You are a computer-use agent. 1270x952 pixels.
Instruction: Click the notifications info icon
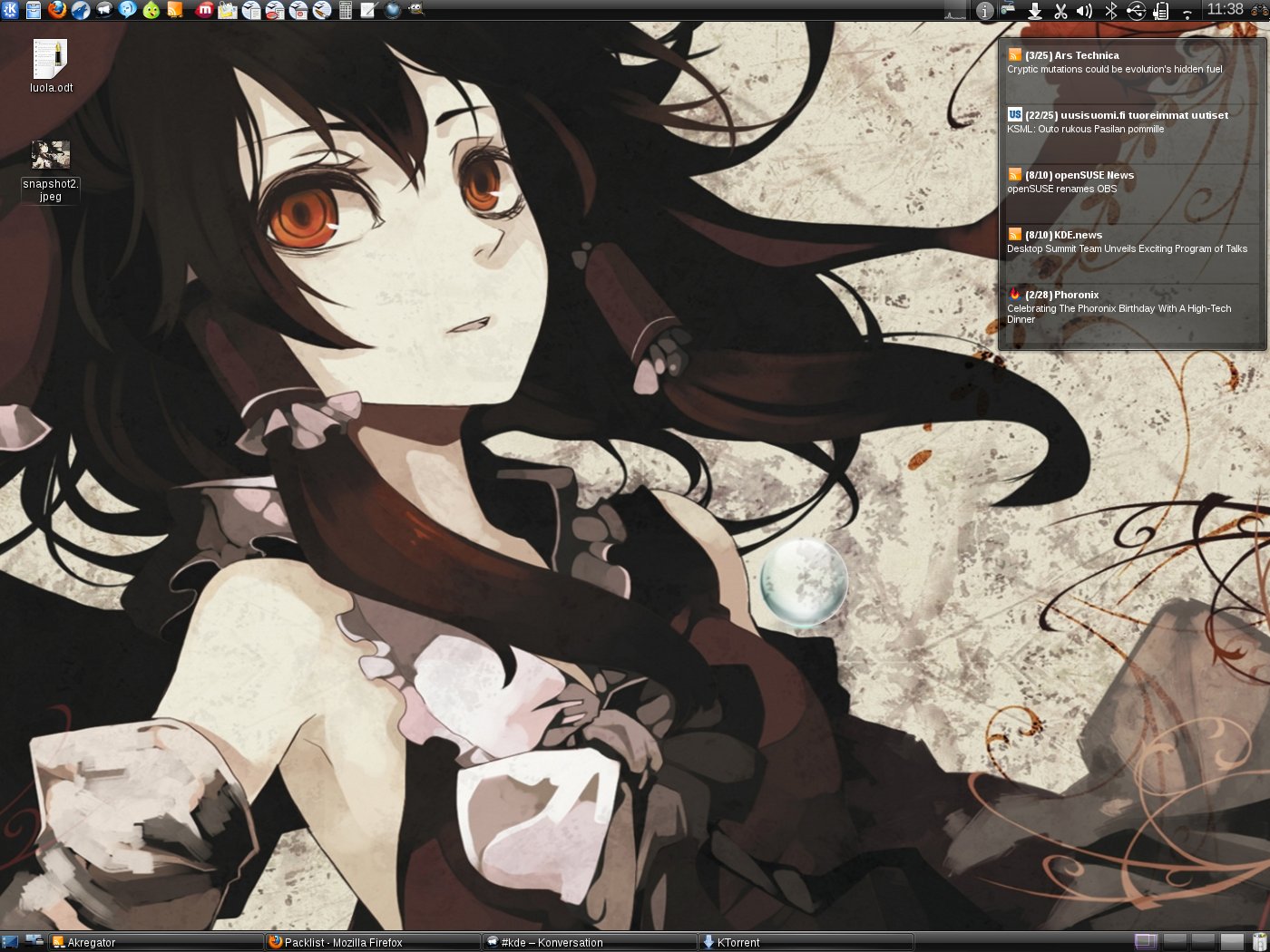point(984,11)
